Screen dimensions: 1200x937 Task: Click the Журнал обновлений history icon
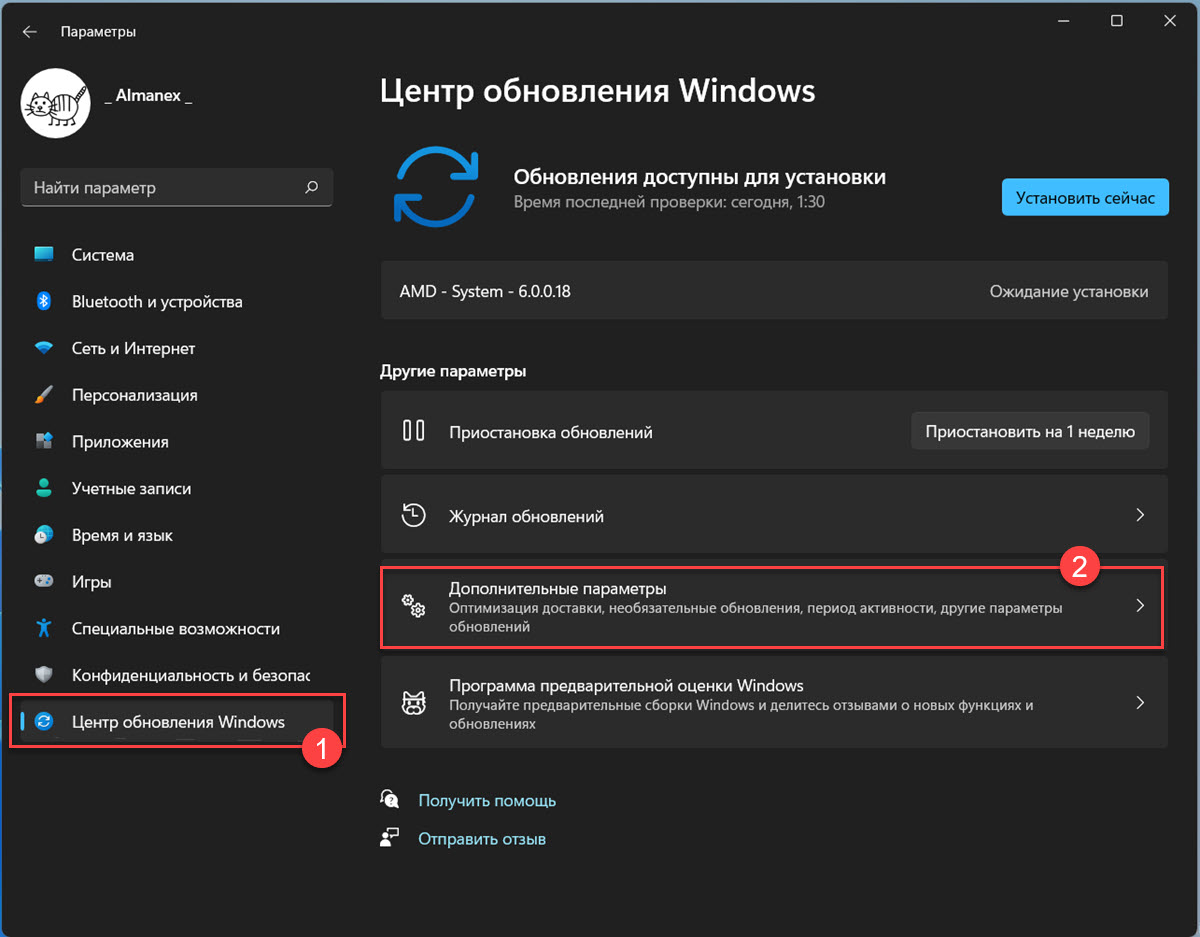tap(414, 516)
